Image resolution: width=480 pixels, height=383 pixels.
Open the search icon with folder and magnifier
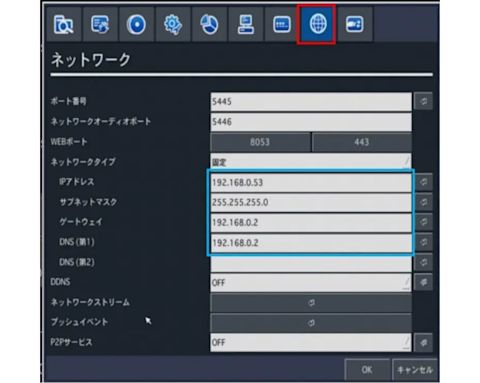pos(63,24)
